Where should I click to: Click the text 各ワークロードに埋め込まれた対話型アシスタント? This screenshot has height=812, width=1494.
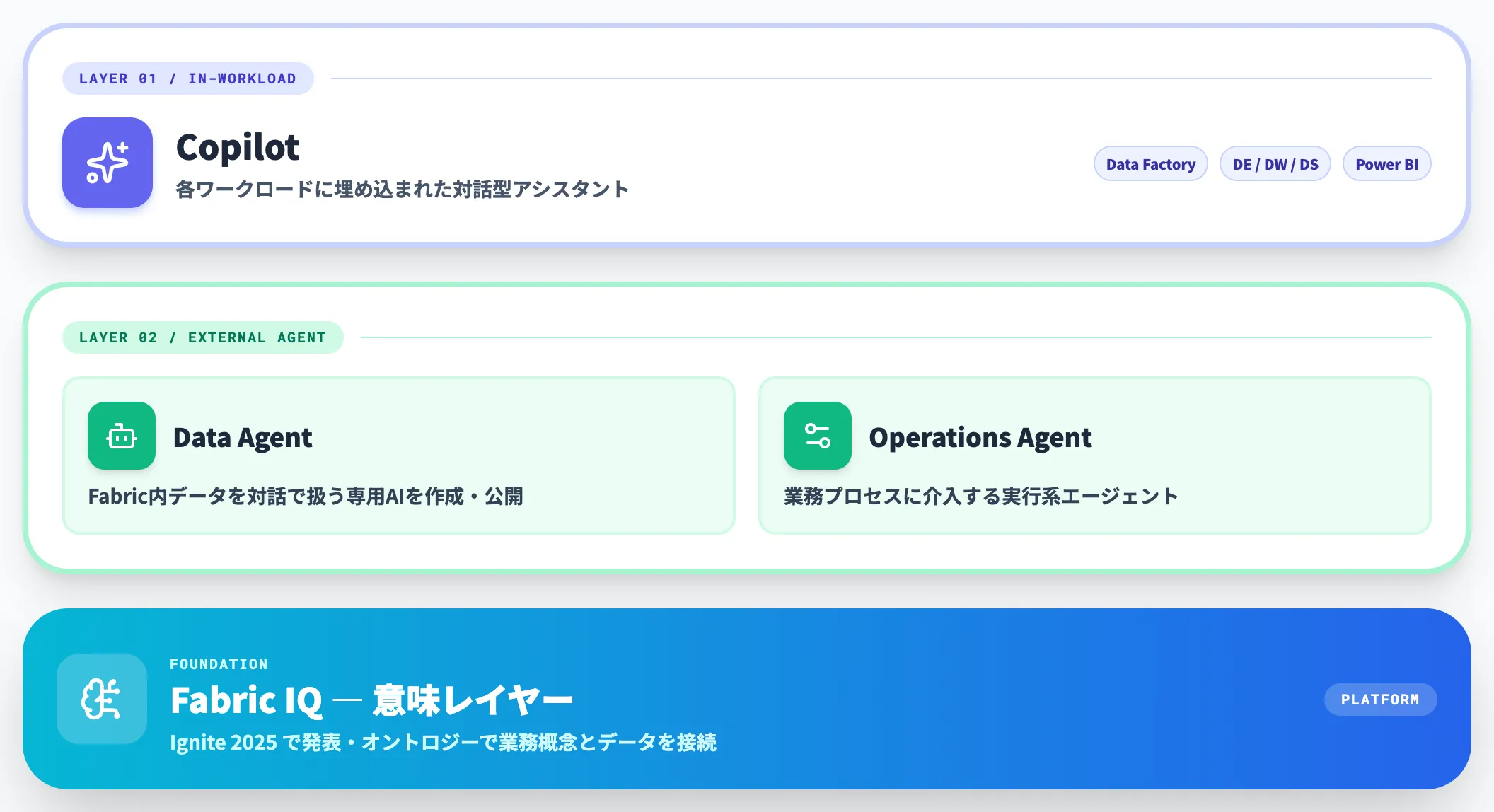click(x=403, y=190)
